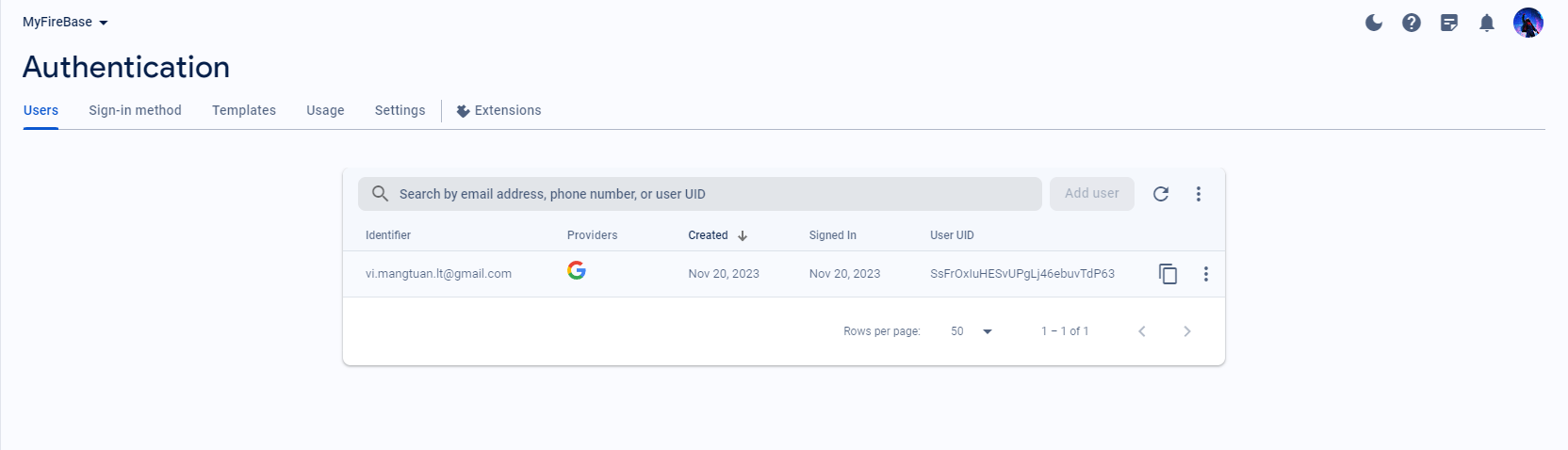Go to the Extensions tab
Screen dimensions: 1568x450
tap(498, 110)
